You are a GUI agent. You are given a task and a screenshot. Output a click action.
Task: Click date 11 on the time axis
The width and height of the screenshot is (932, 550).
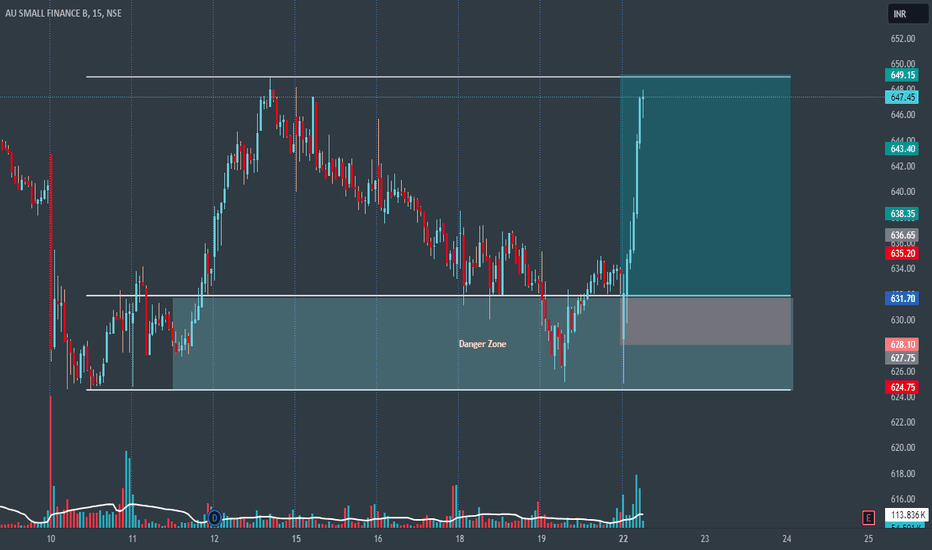(132, 539)
